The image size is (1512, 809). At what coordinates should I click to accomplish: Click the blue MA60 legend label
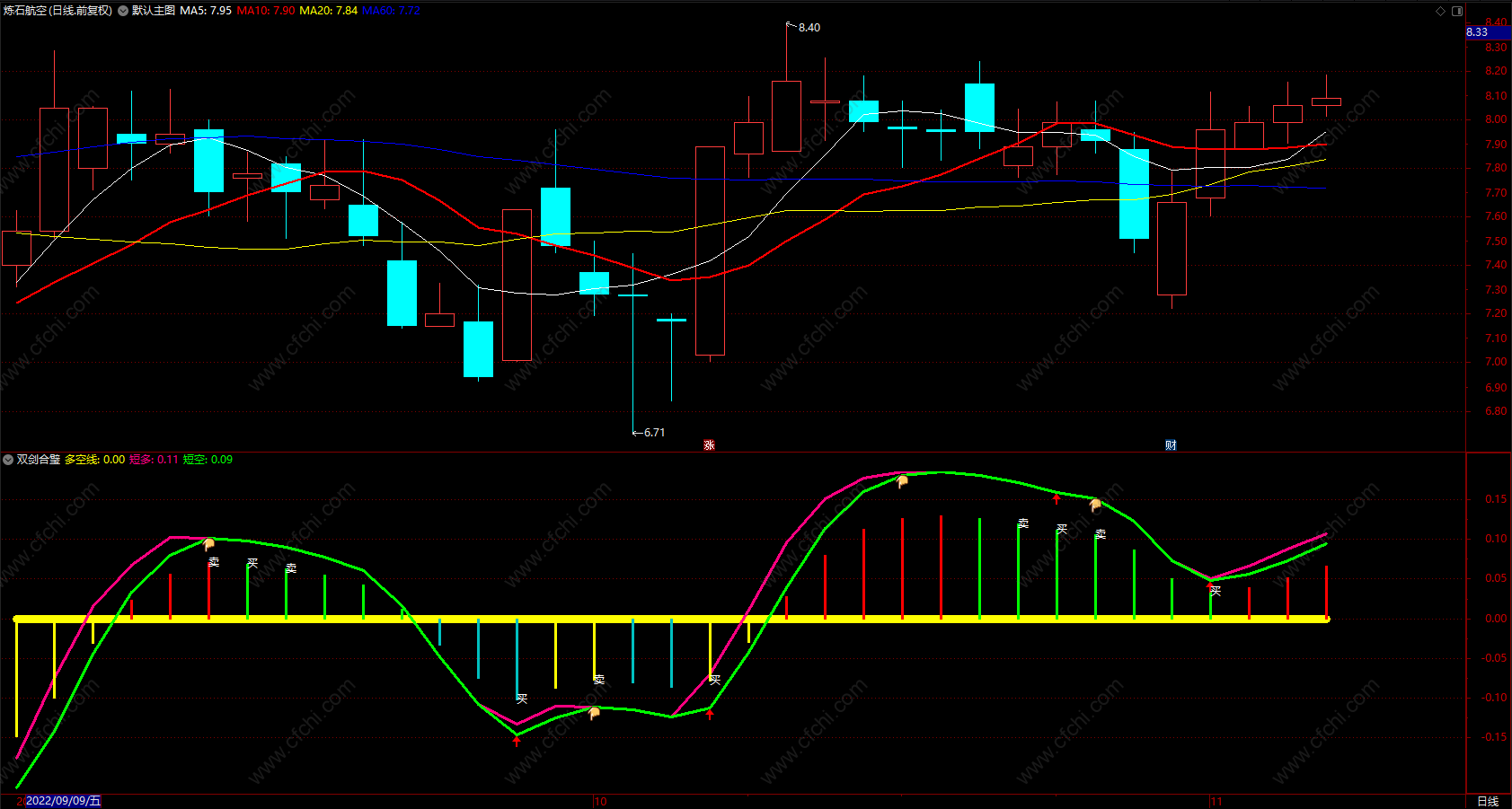(392, 11)
